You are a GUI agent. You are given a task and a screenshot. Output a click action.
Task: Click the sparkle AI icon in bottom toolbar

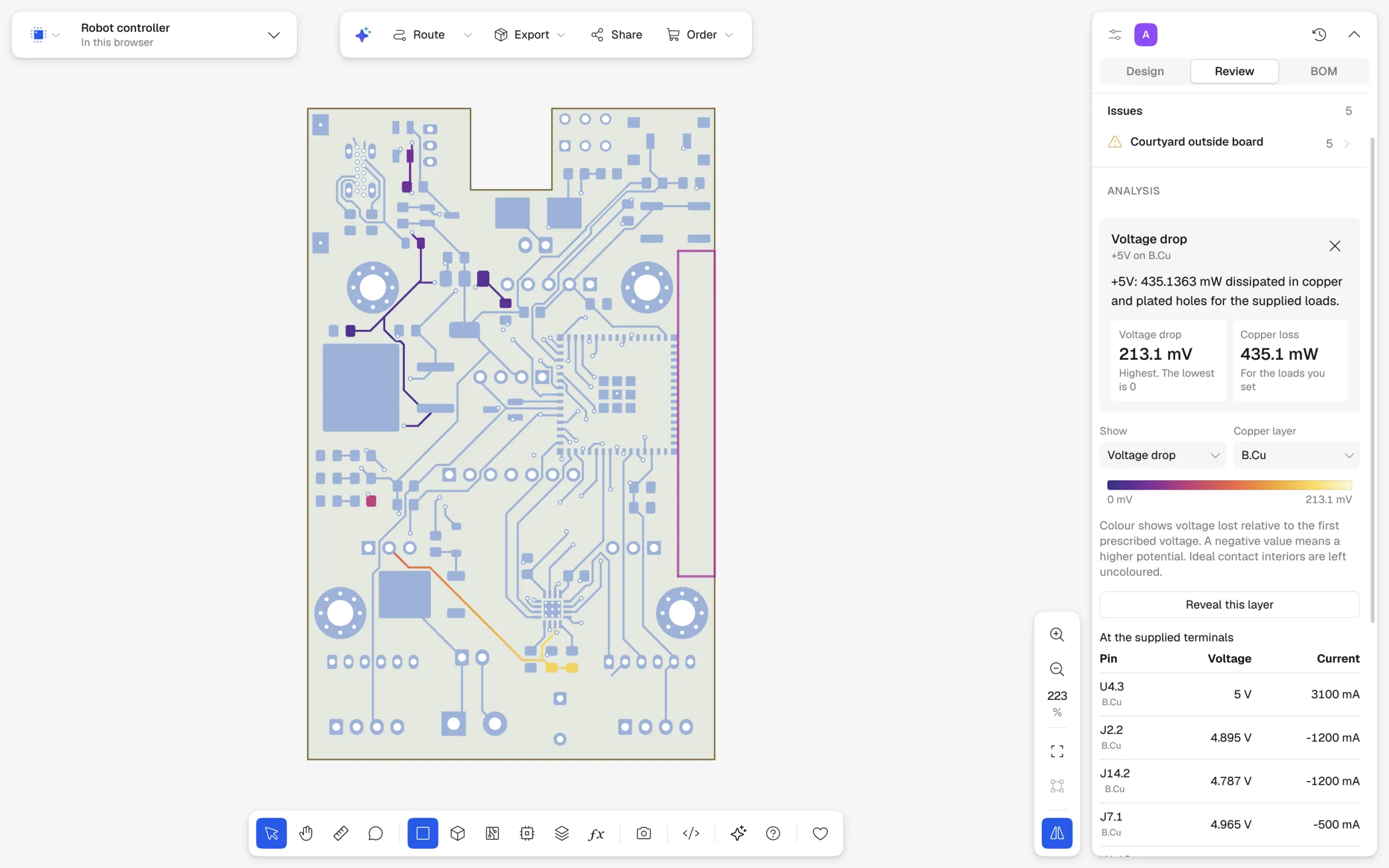[x=738, y=833]
